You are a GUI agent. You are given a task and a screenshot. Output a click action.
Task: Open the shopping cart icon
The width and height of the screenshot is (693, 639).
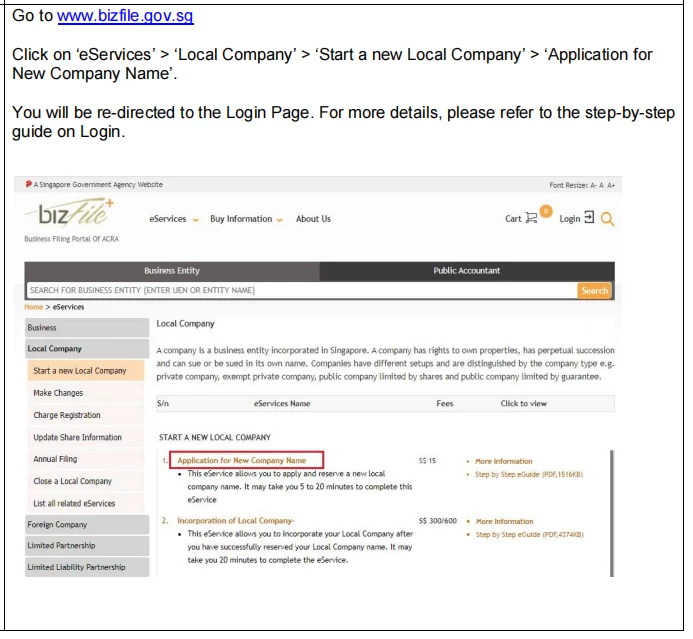531,218
